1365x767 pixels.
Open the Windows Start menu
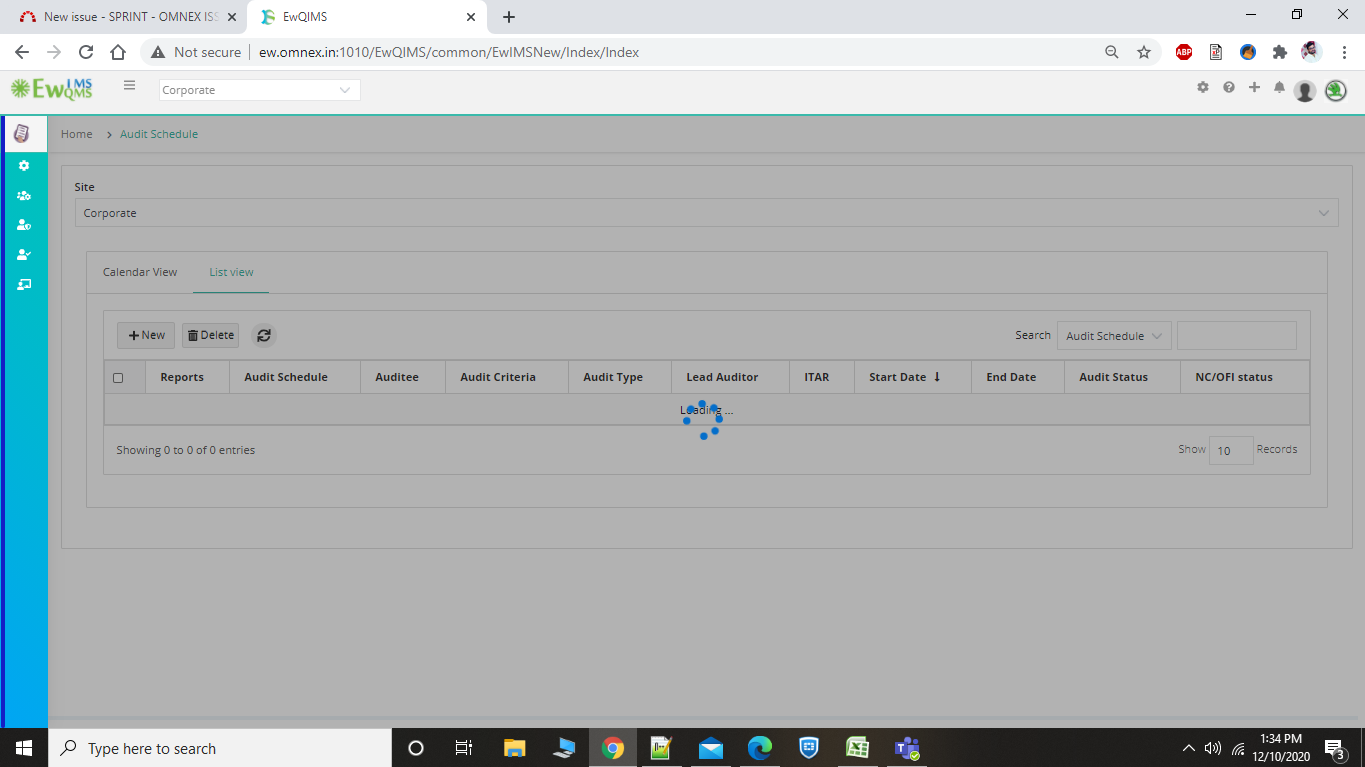[24, 748]
